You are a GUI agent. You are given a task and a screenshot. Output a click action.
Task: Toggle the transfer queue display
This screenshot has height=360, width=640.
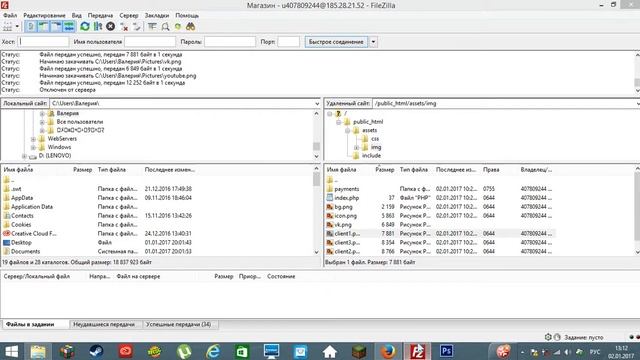pos(69,27)
